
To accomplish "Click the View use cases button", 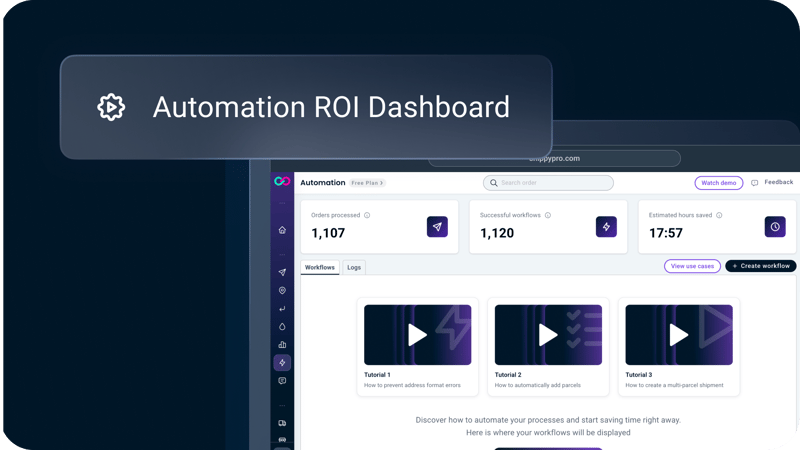I will click(692, 266).
